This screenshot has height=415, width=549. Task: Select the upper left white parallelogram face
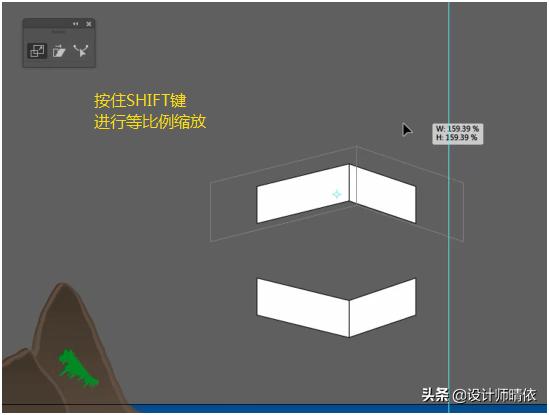coord(303,194)
